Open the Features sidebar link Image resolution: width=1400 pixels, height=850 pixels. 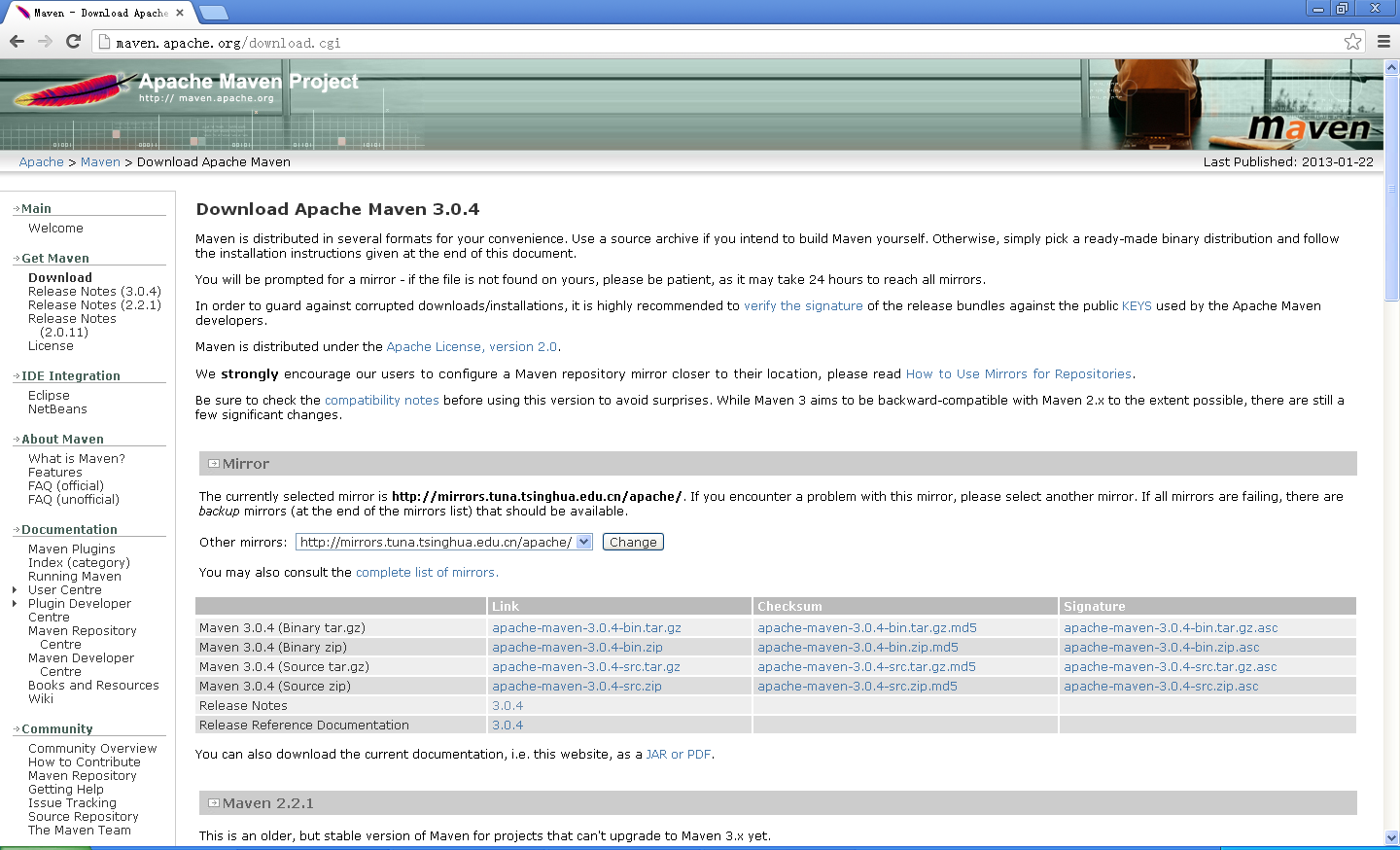click(x=54, y=473)
